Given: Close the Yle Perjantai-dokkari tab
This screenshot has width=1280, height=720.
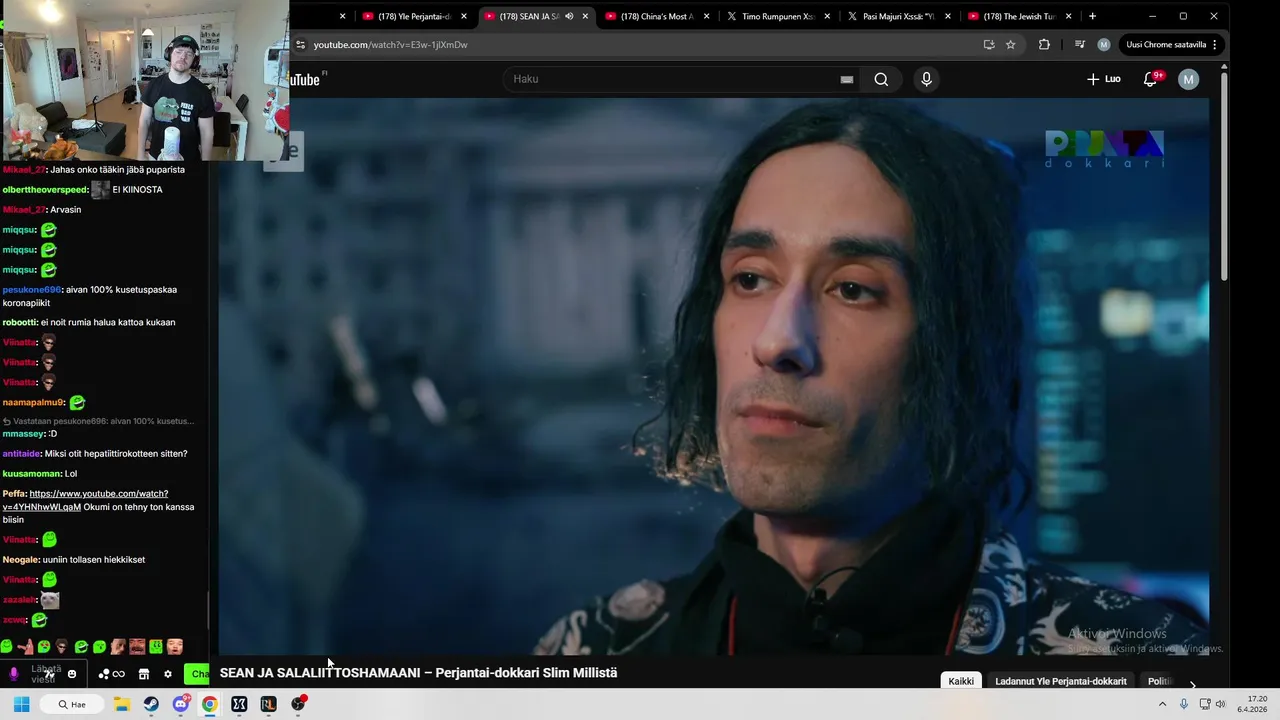Looking at the screenshot, I should (464, 16).
